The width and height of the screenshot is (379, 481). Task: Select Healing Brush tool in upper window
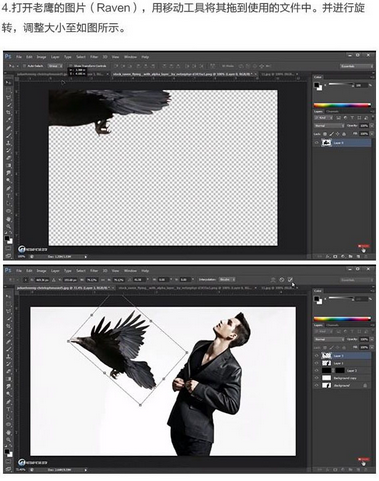click(9, 128)
